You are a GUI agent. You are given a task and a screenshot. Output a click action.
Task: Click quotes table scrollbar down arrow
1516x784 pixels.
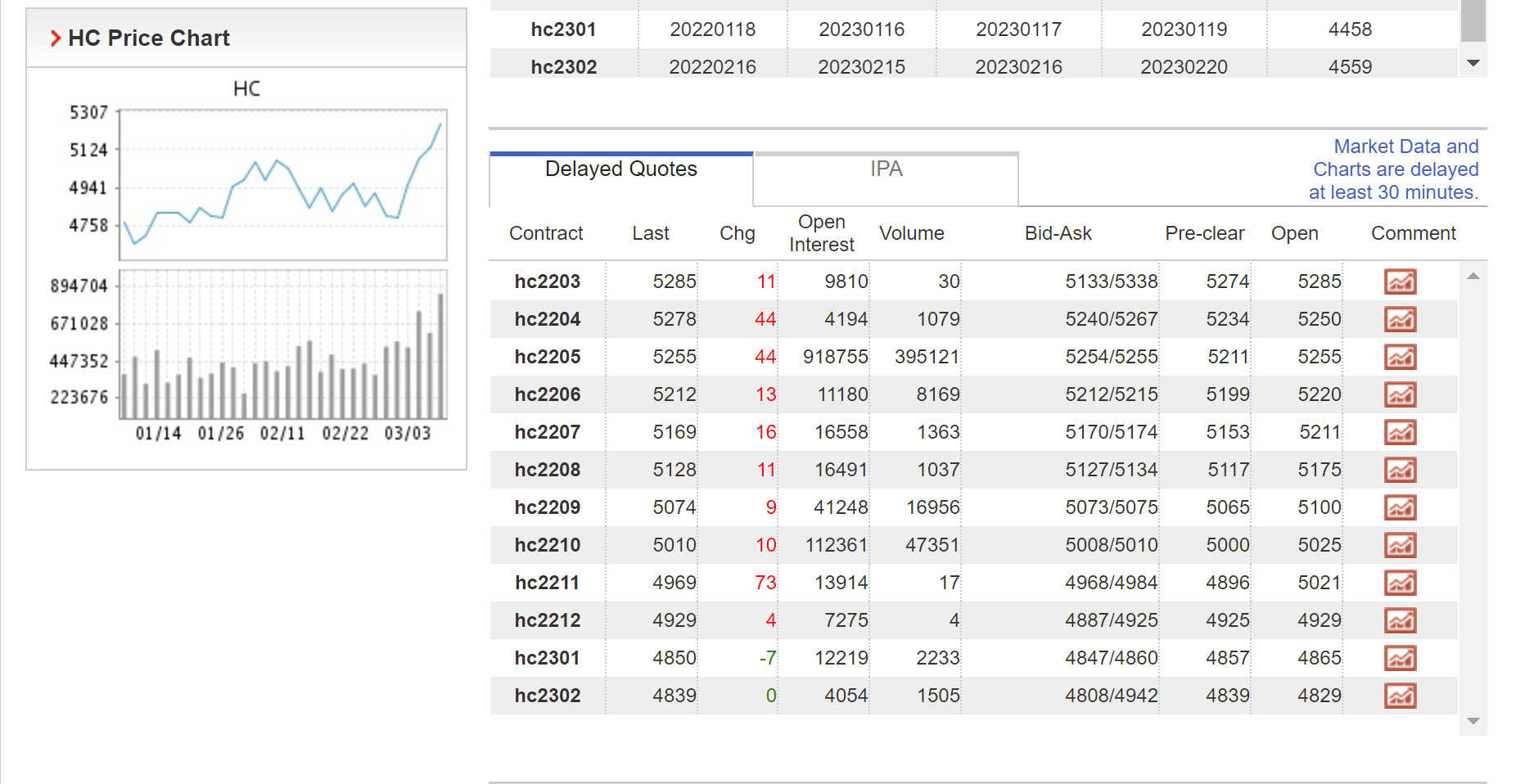click(x=1473, y=721)
